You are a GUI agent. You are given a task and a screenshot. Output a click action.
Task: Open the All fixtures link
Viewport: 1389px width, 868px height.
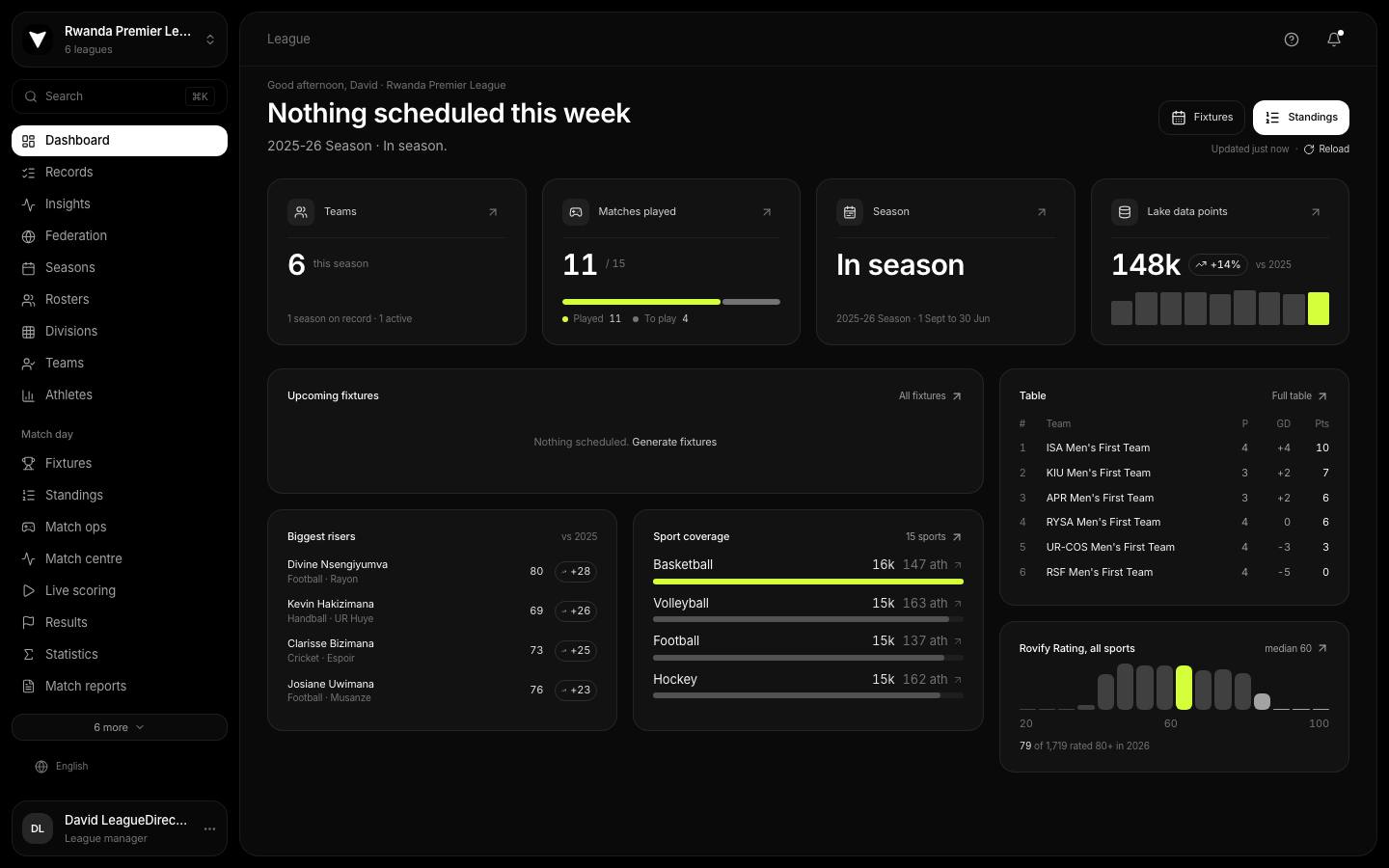pyautogui.click(x=930, y=396)
